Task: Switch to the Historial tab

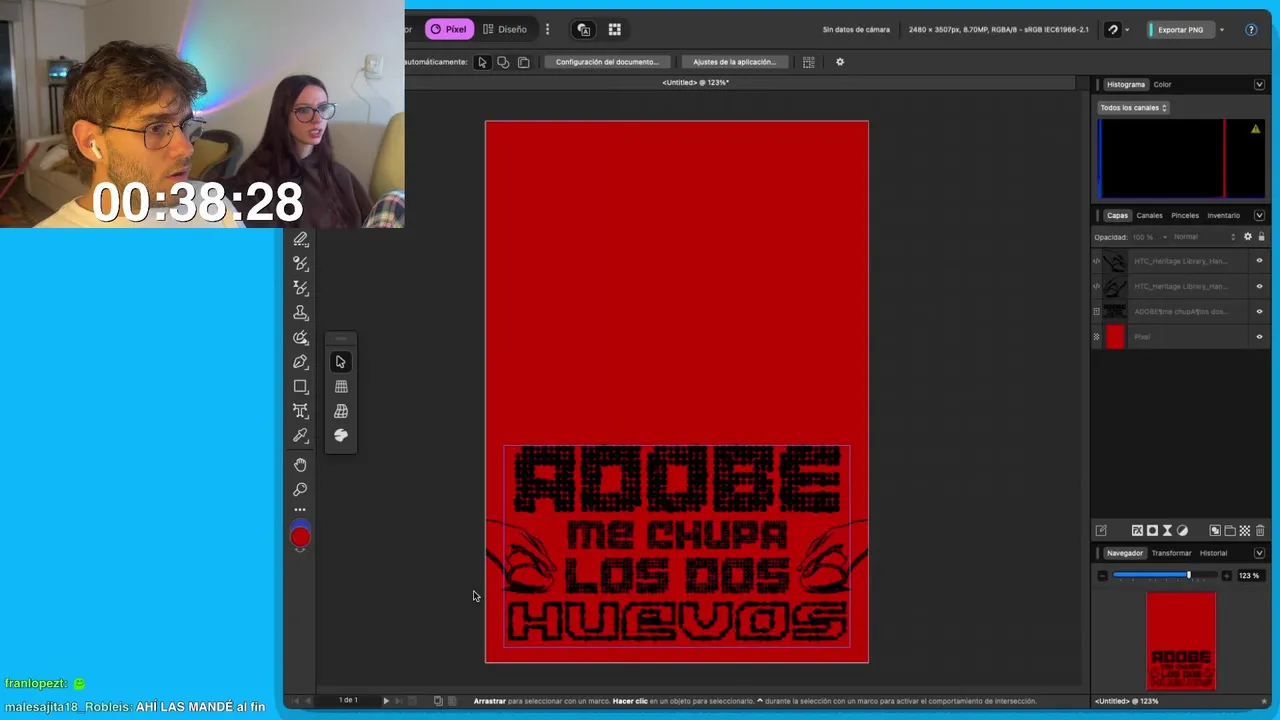Action: point(1213,553)
